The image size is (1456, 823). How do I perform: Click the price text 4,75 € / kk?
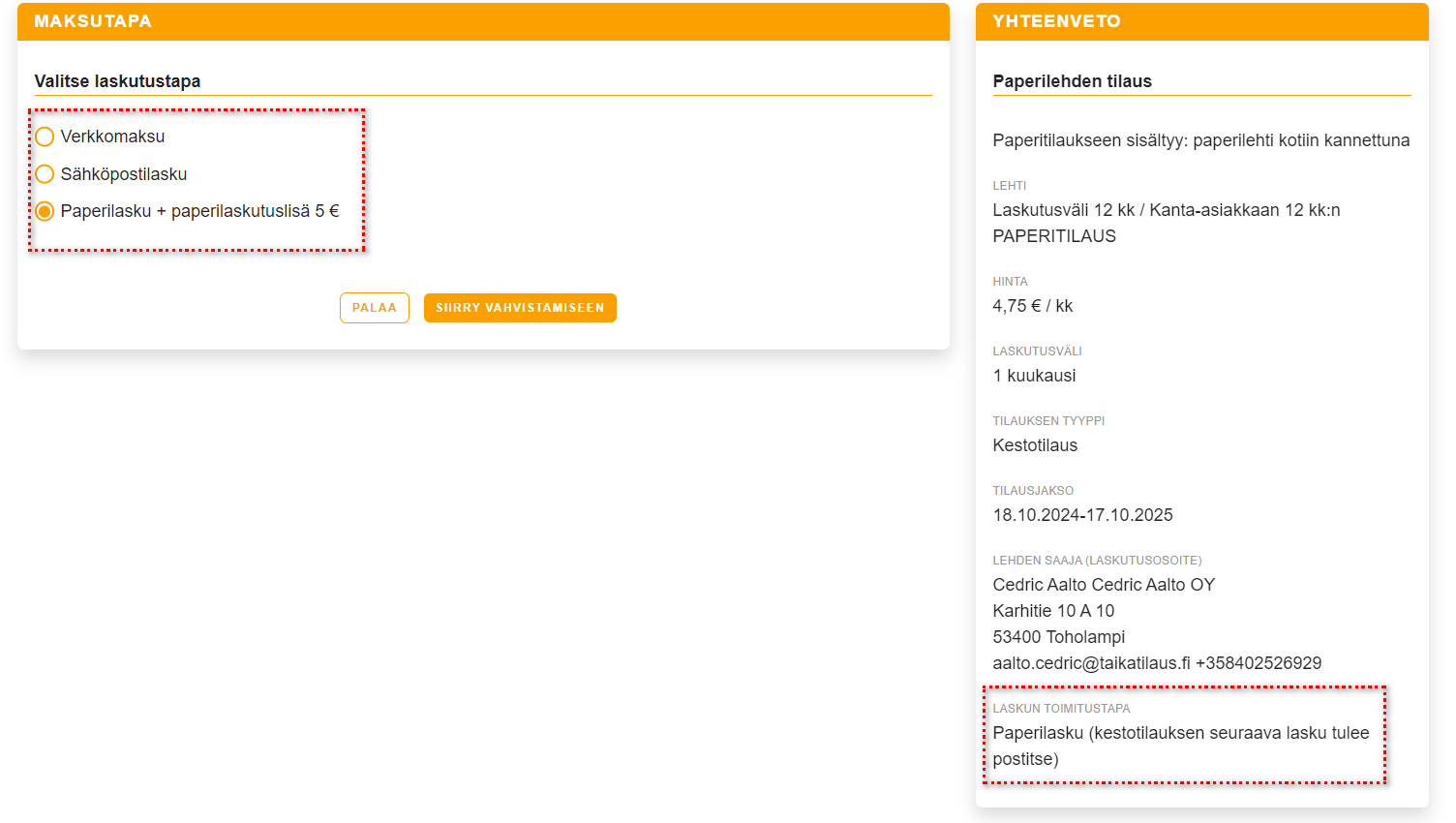pos(1033,306)
